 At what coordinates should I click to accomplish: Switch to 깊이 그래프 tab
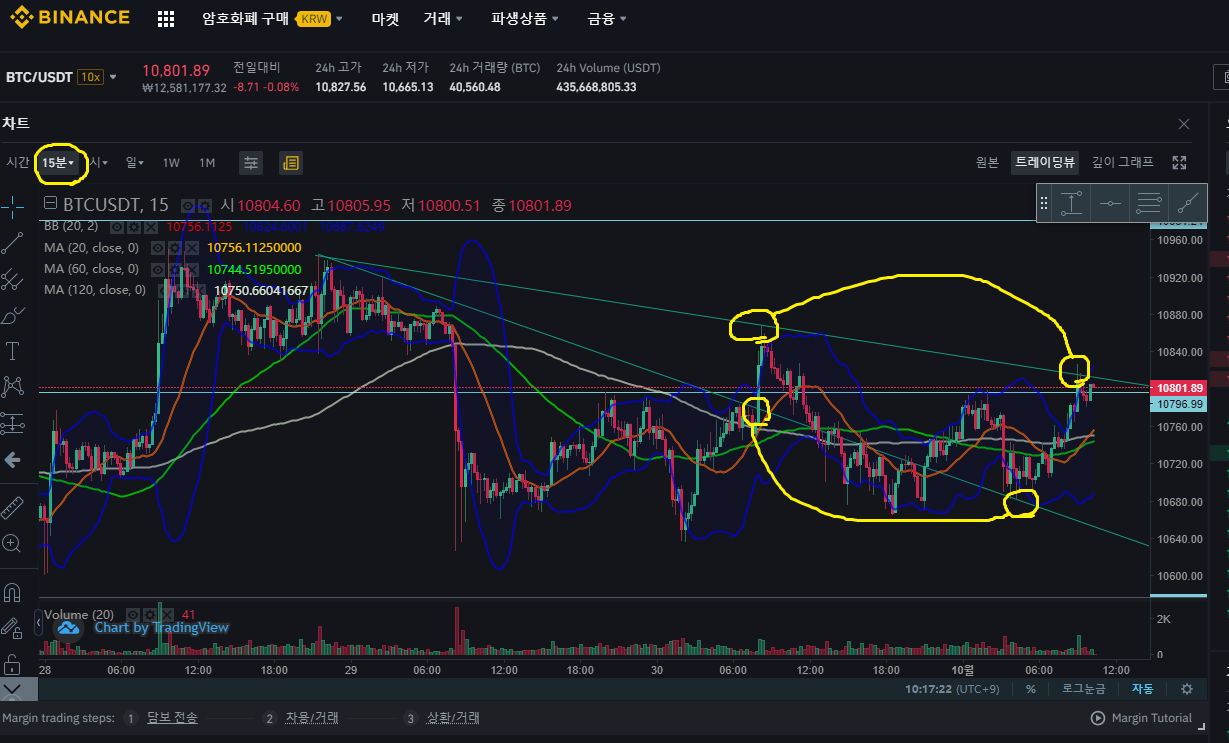[x=1122, y=162]
